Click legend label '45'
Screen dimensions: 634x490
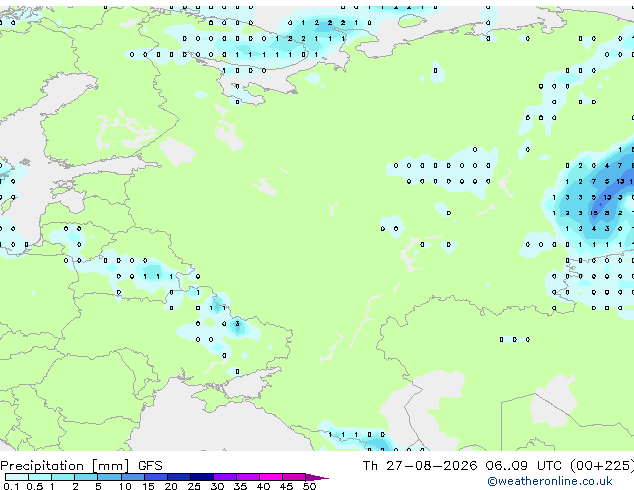click(286, 486)
